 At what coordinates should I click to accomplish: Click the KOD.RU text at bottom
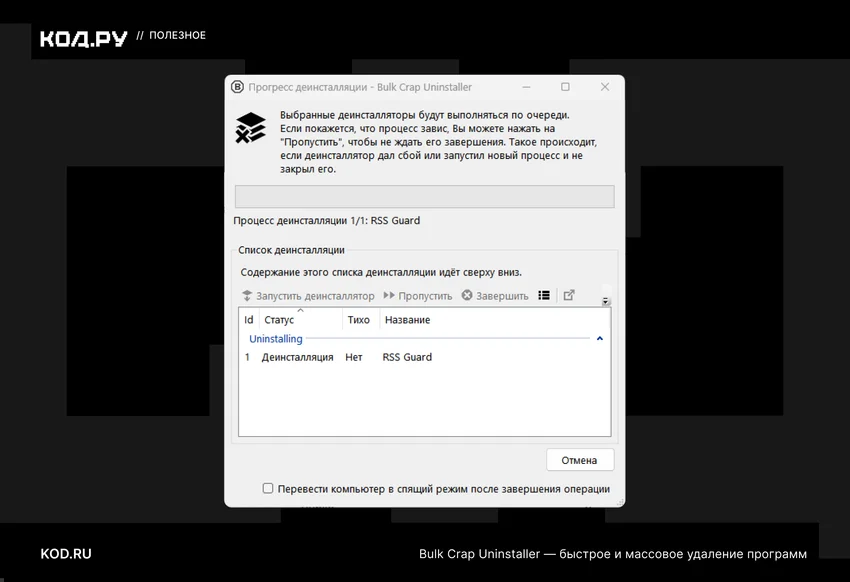point(66,554)
